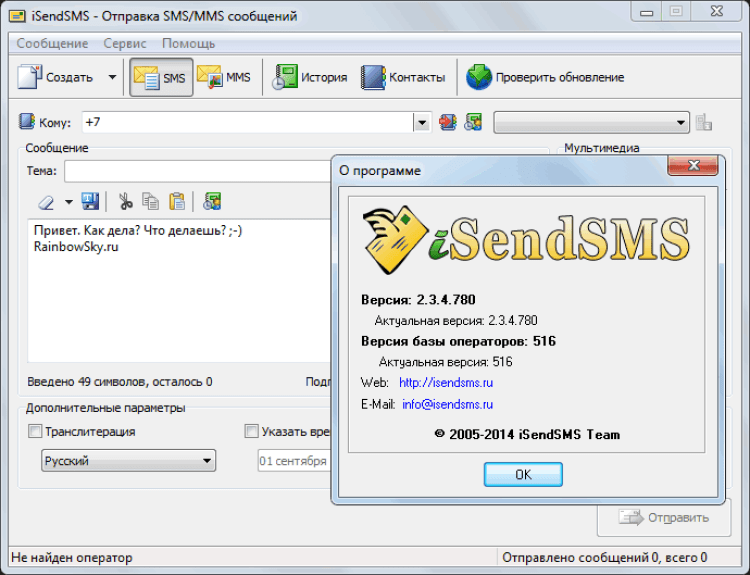Click the insert contact icon in message toolbar
The height and width of the screenshot is (575, 750).
(x=212, y=201)
